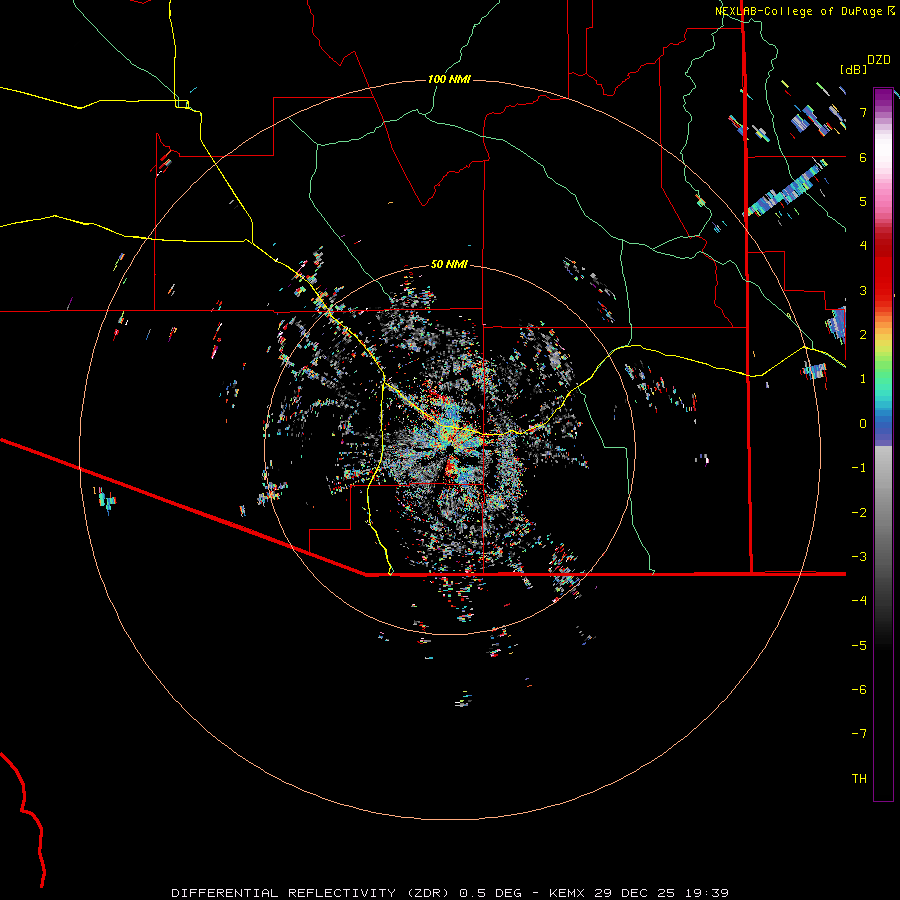This screenshot has width=900, height=900.
Task: Click the blue segment near 0 dB
Action: [x=883, y=425]
